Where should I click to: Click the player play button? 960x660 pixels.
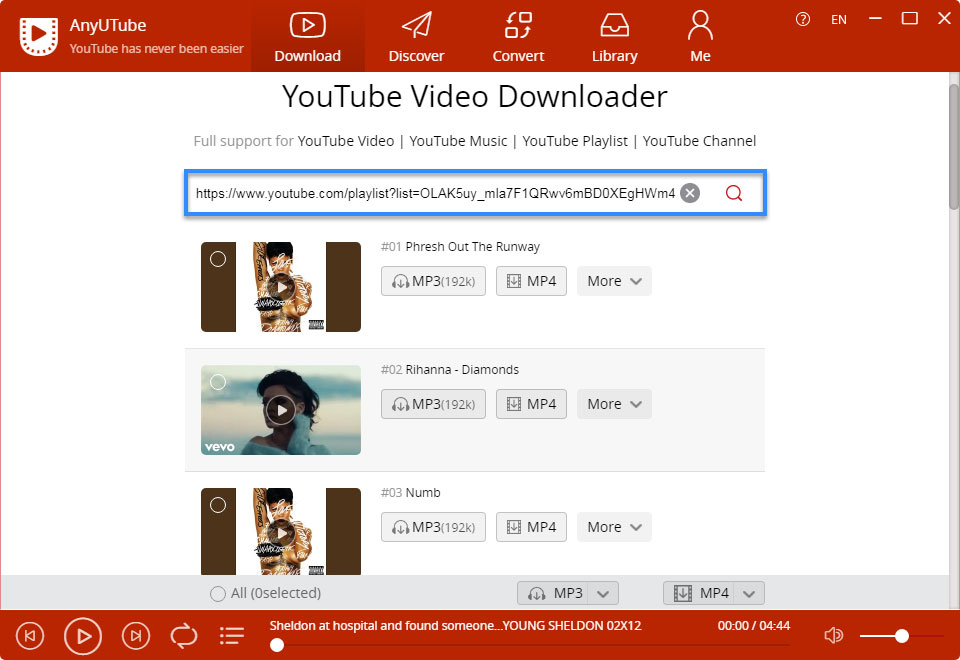point(83,637)
